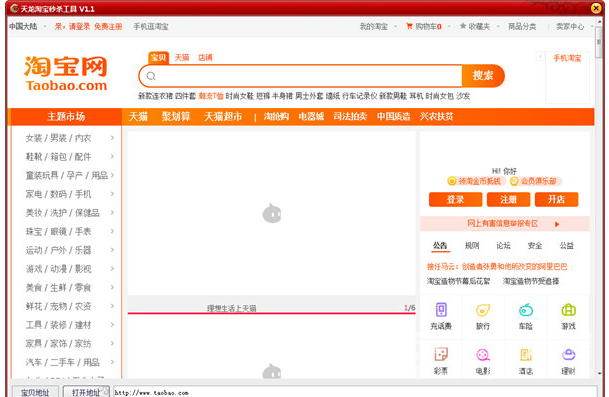
Task: Open 司法拍卖 in the nav bar
Action: tap(350, 117)
